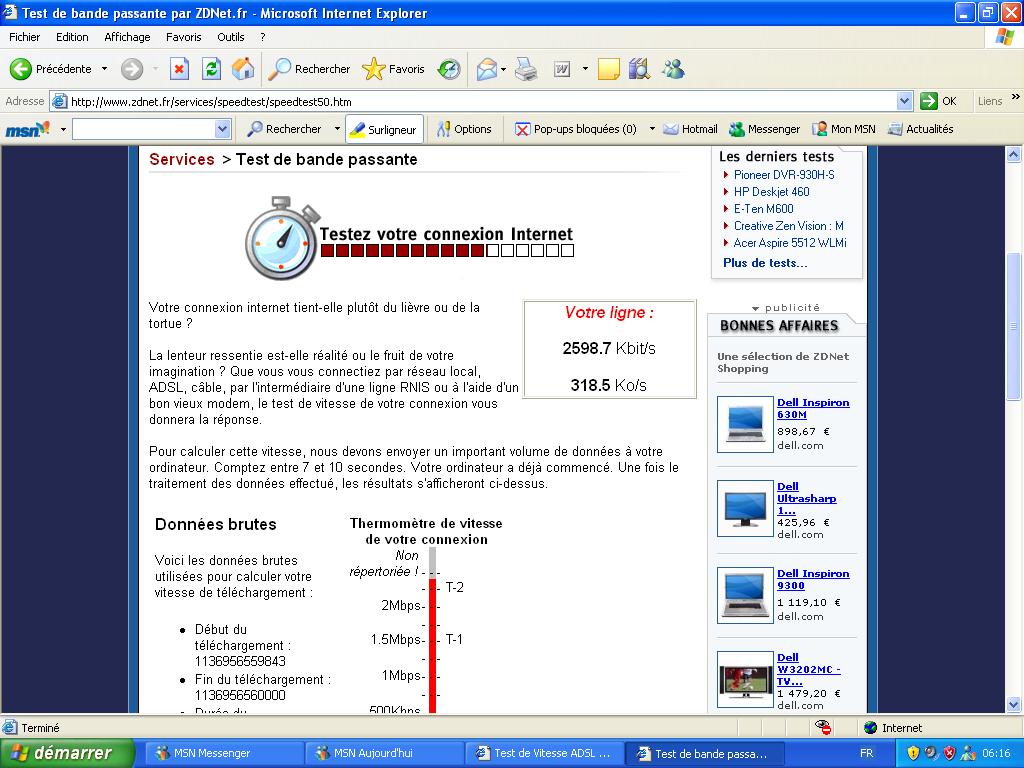The image size is (1024, 768).
Task: Refresh the page with the Refresh icon
Action: point(211,69)
